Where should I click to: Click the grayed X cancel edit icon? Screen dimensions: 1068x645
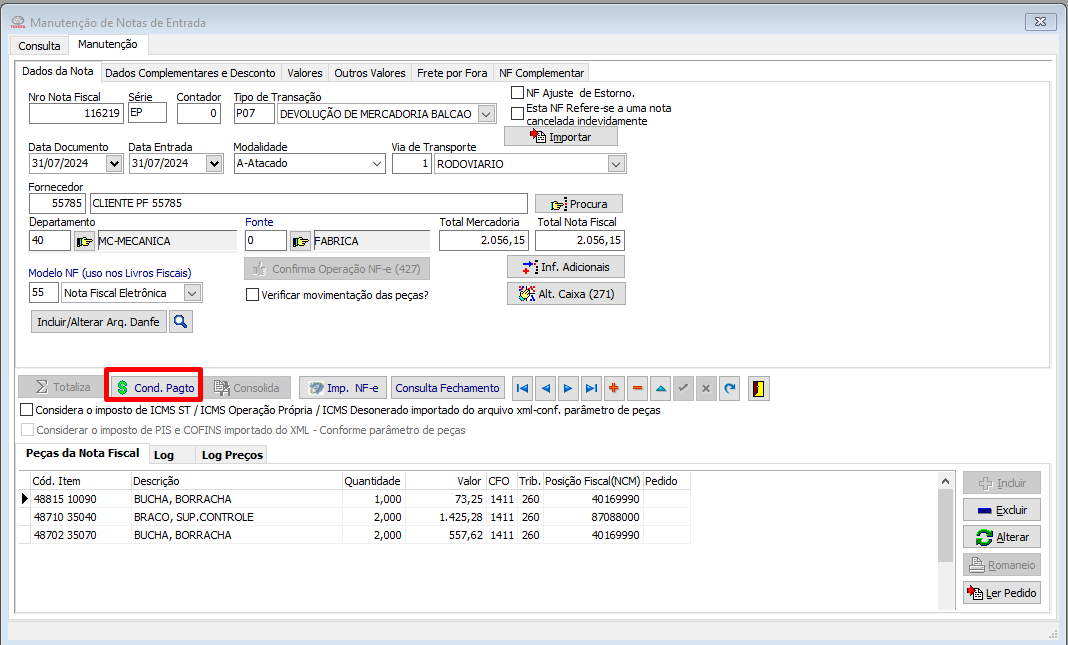706,388
